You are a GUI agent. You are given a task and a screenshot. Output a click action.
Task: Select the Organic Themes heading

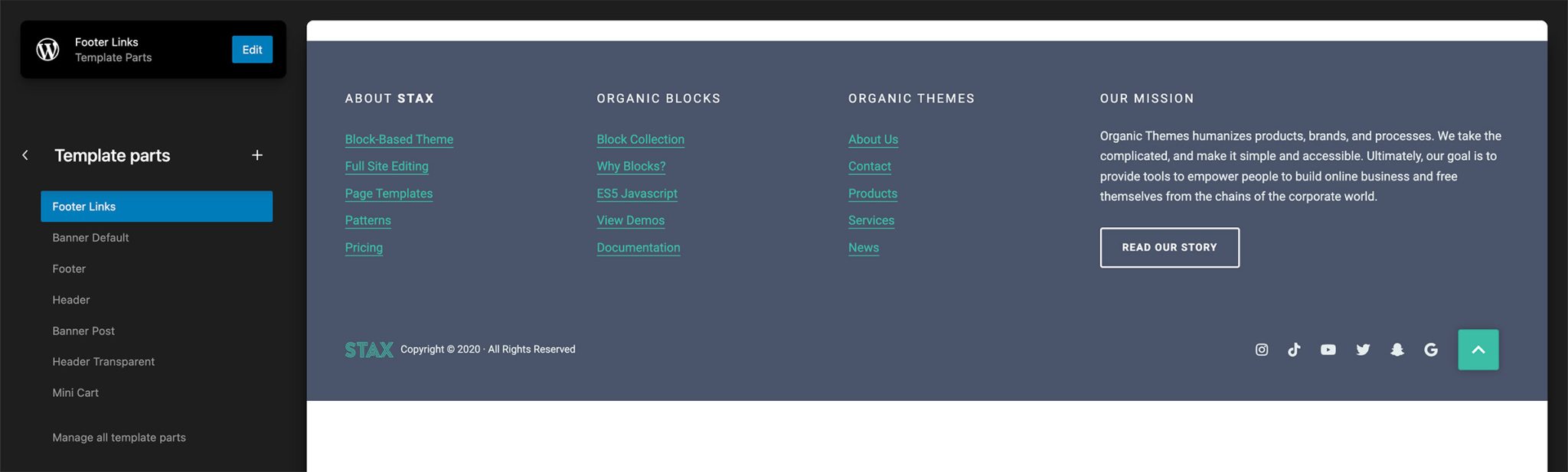coord(911,99)
